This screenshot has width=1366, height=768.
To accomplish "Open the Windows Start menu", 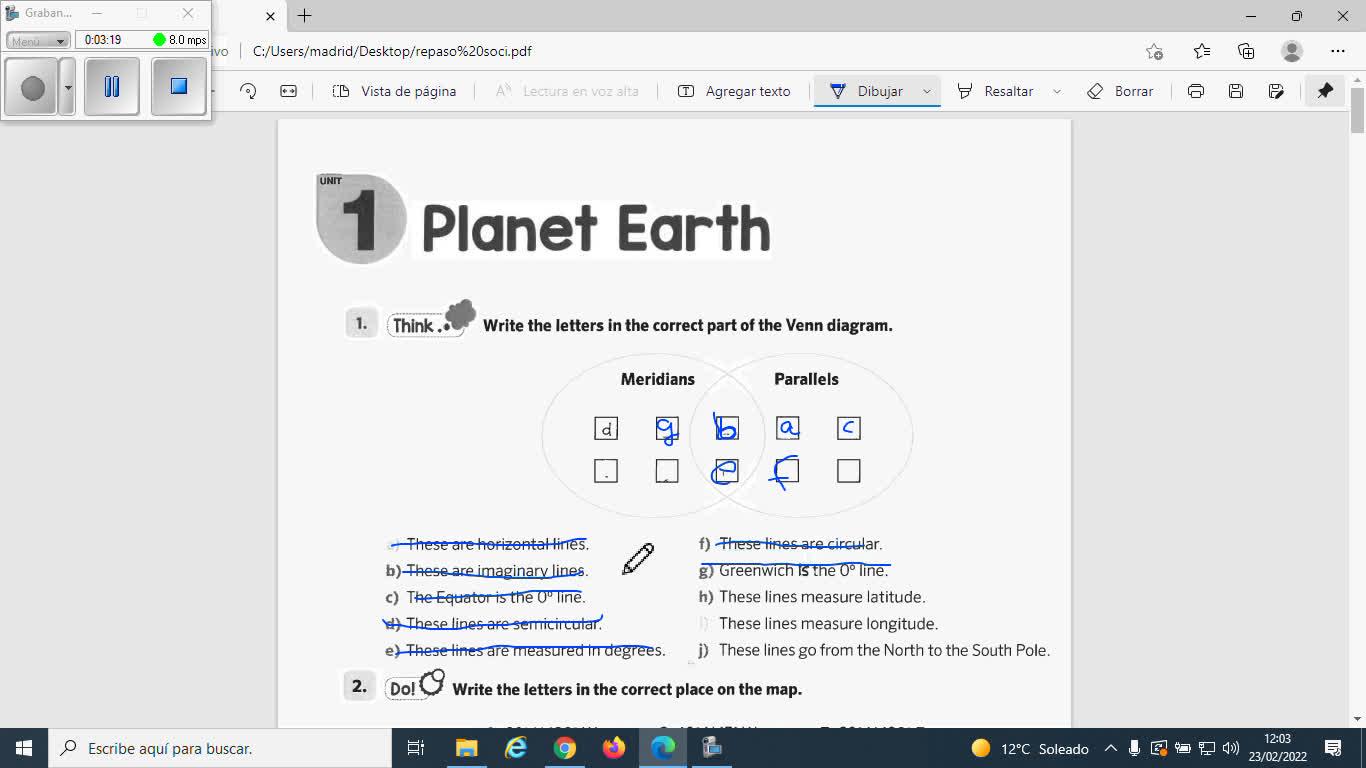I will 24,748.
